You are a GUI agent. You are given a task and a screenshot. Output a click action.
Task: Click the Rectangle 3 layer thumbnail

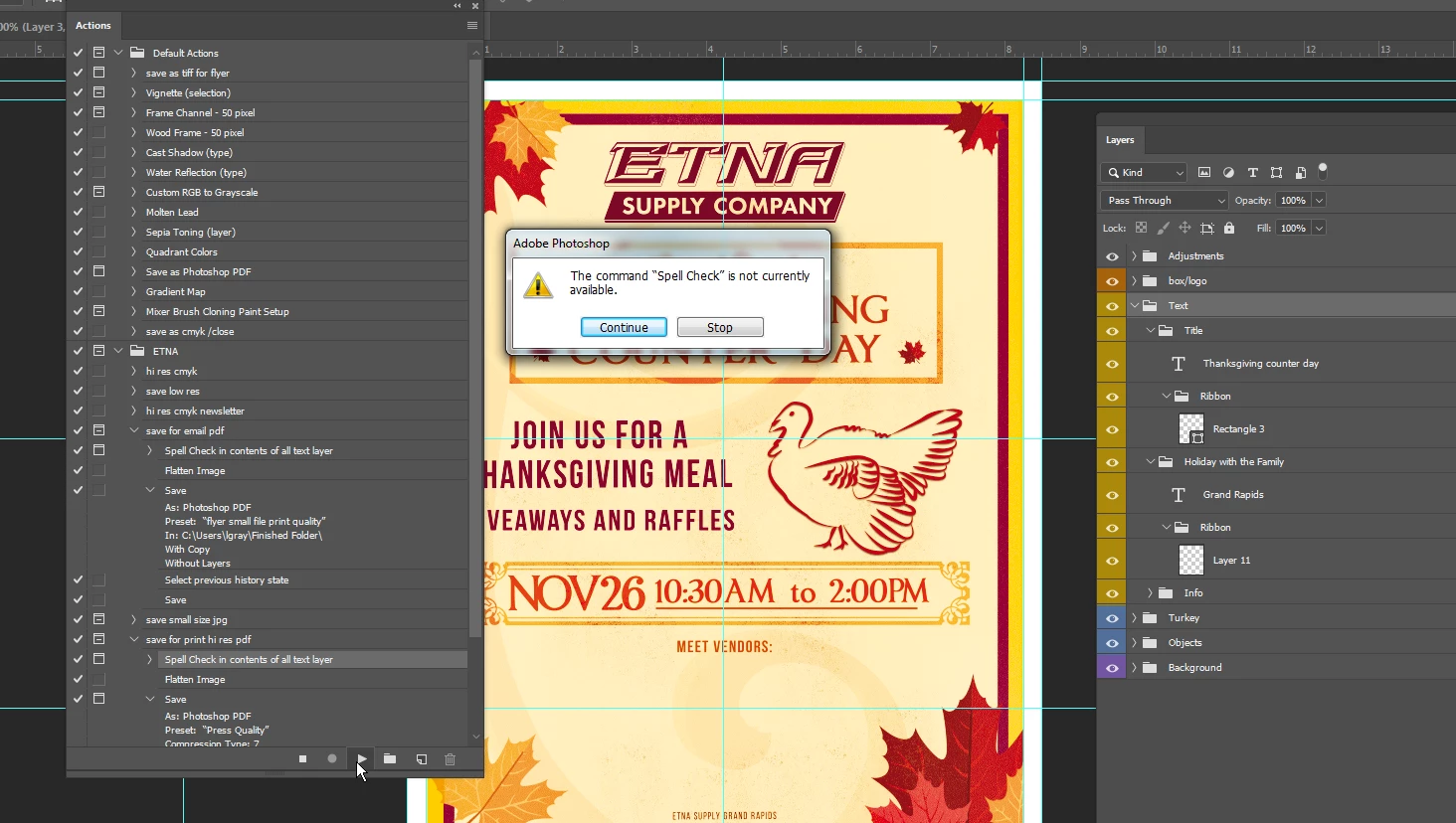(x=1191, y=429)
